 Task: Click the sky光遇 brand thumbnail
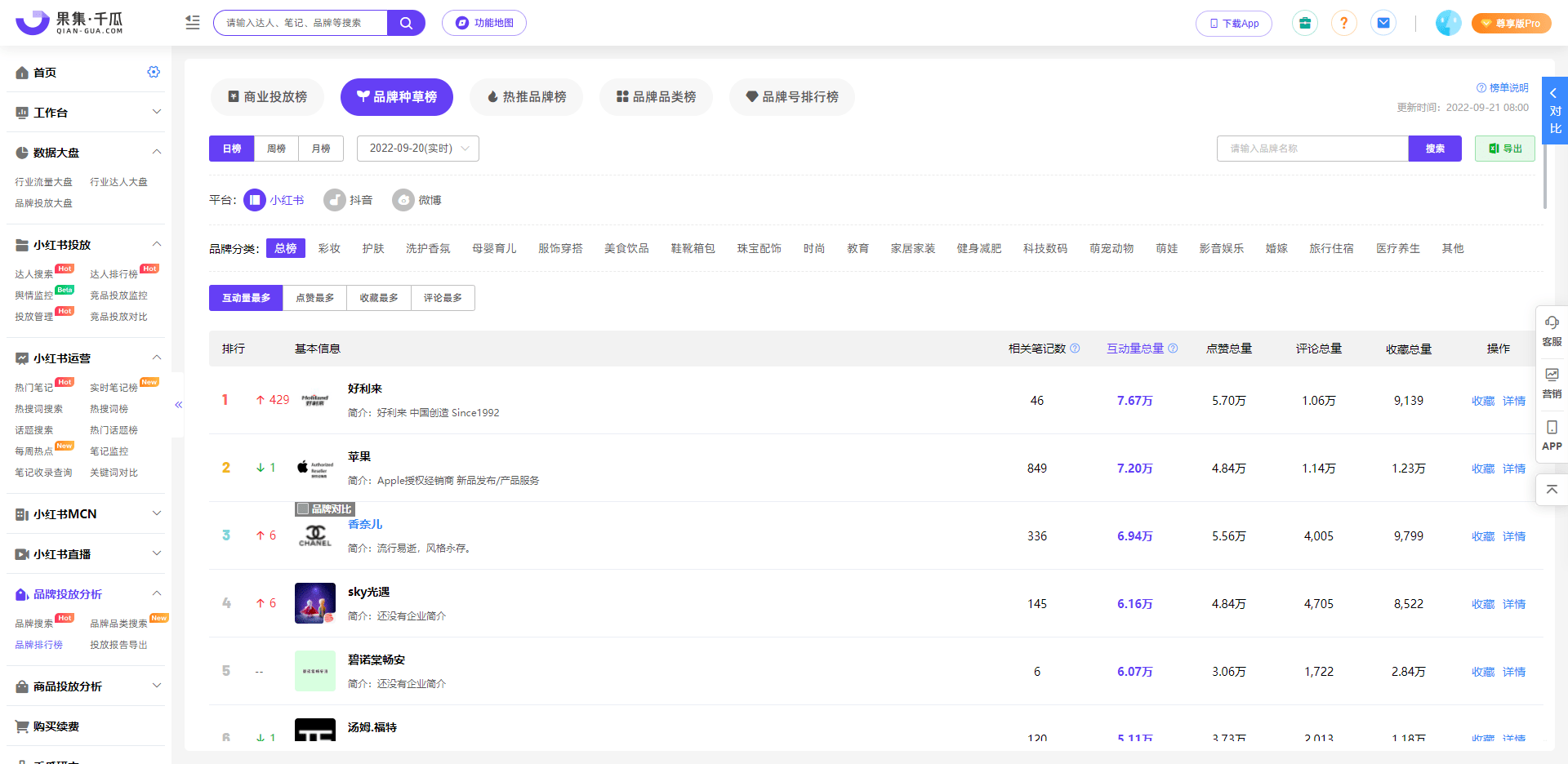315,603
